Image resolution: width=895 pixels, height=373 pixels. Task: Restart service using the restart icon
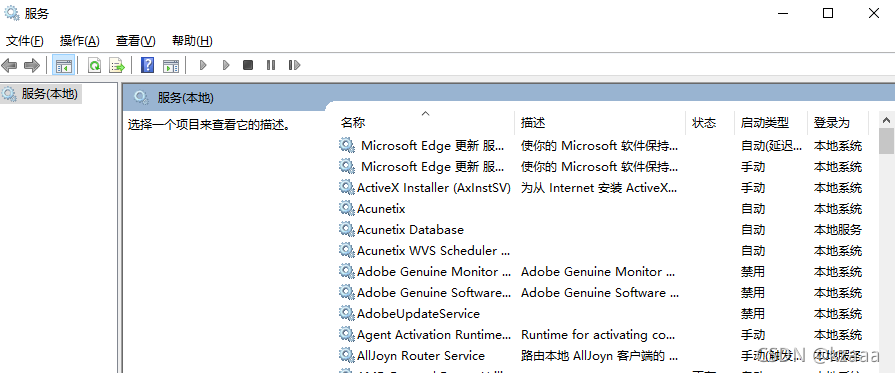pyautogui.click(x=295, y=65)
